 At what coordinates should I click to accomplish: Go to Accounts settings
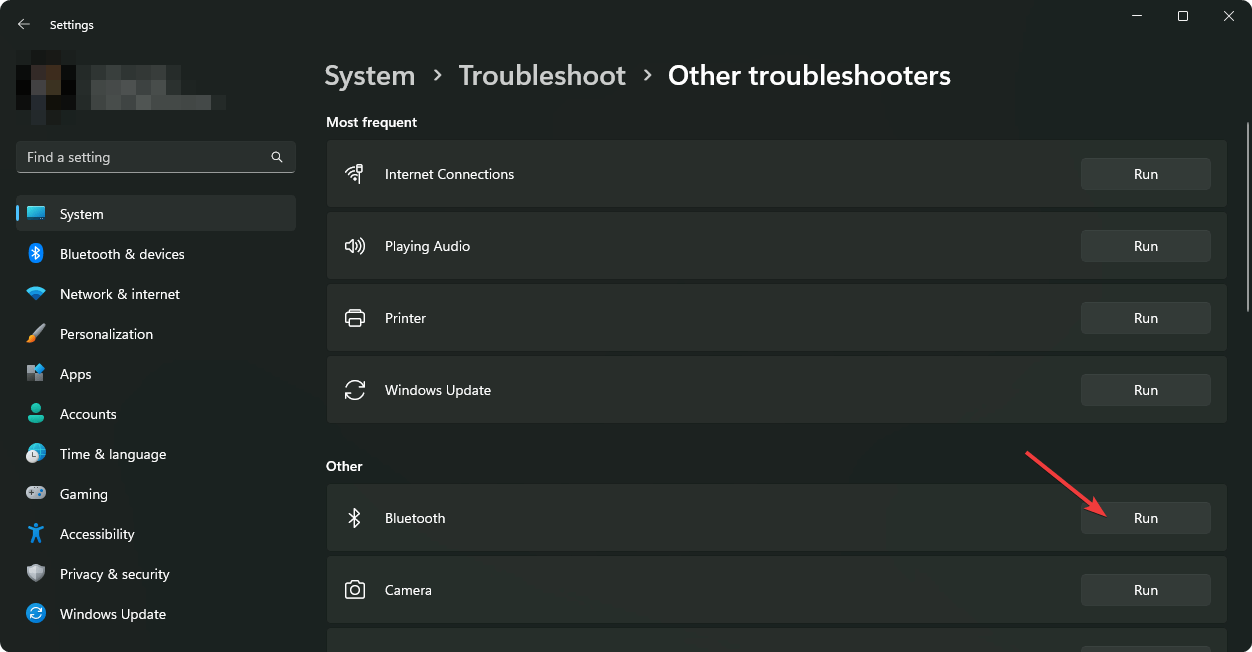pos(88,414)
